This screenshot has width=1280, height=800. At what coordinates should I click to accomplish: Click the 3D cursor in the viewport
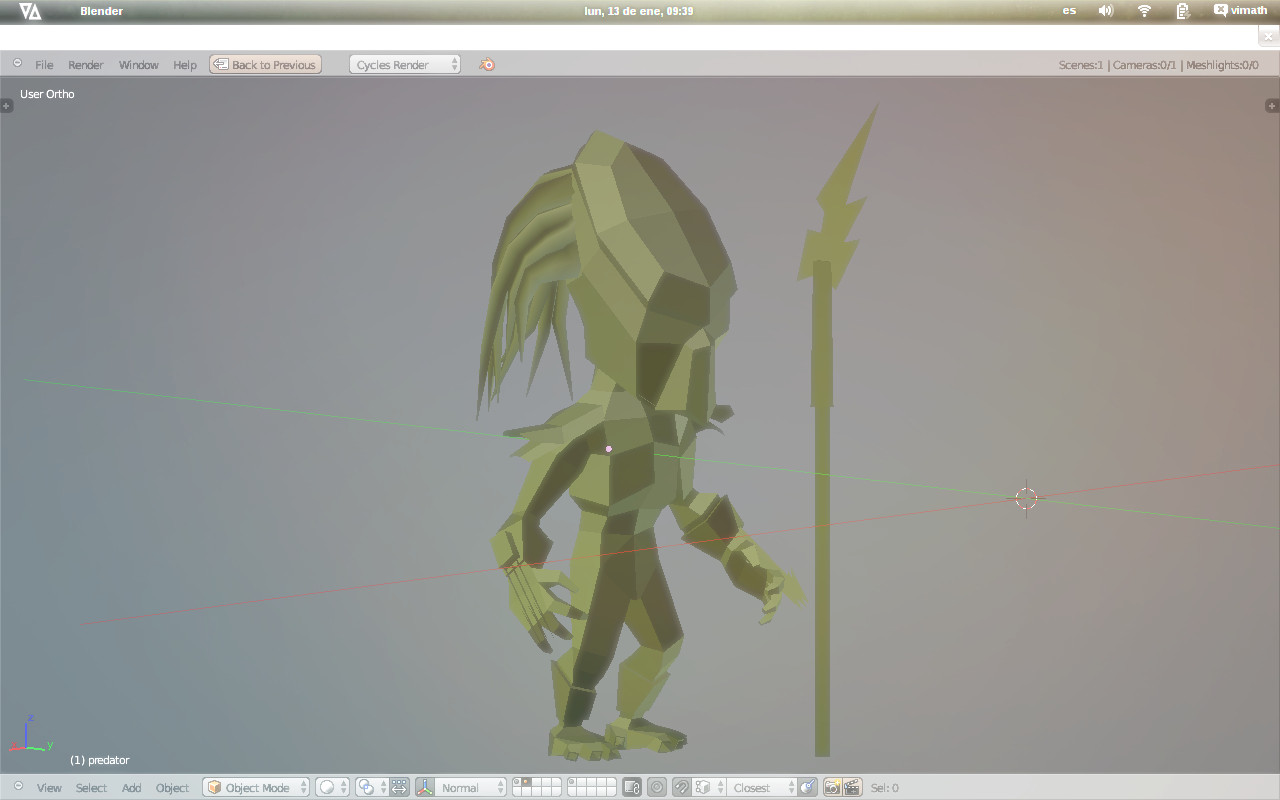click(x=1027, y=498)
